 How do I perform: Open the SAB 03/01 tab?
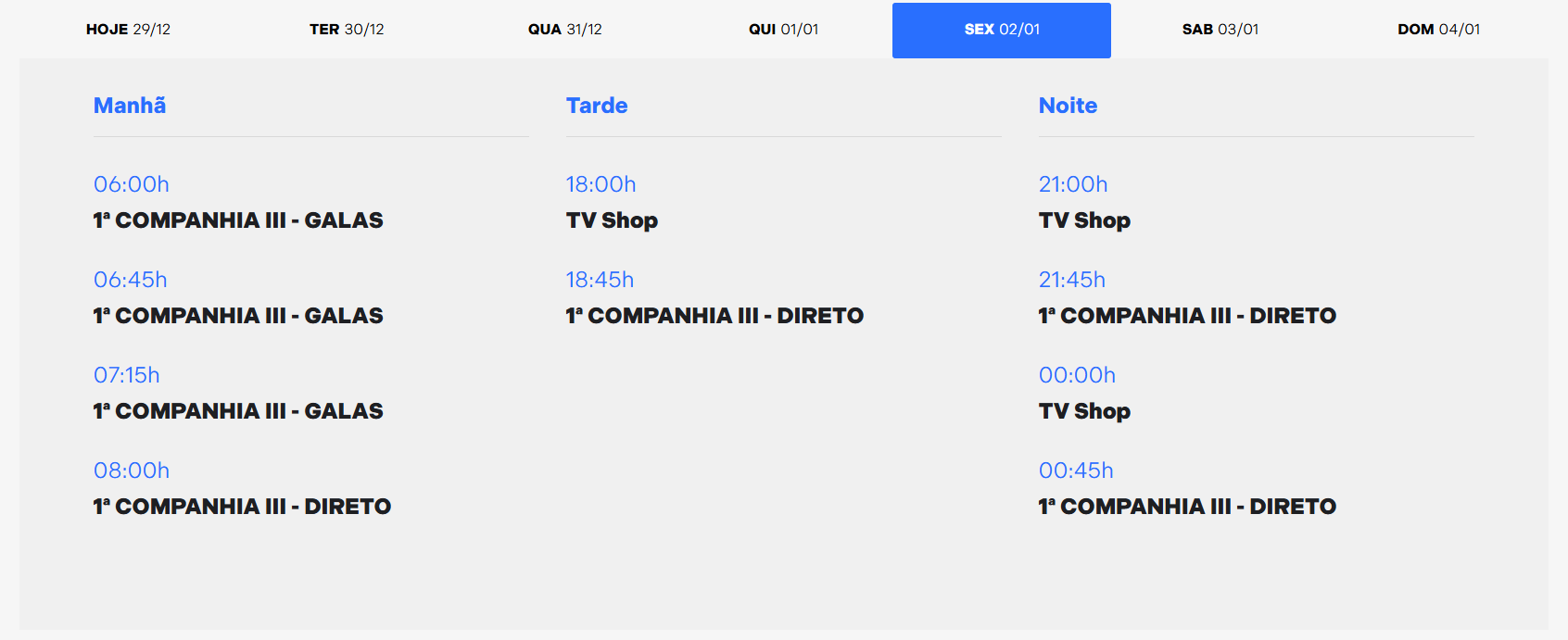click(x=1220, y=30)
